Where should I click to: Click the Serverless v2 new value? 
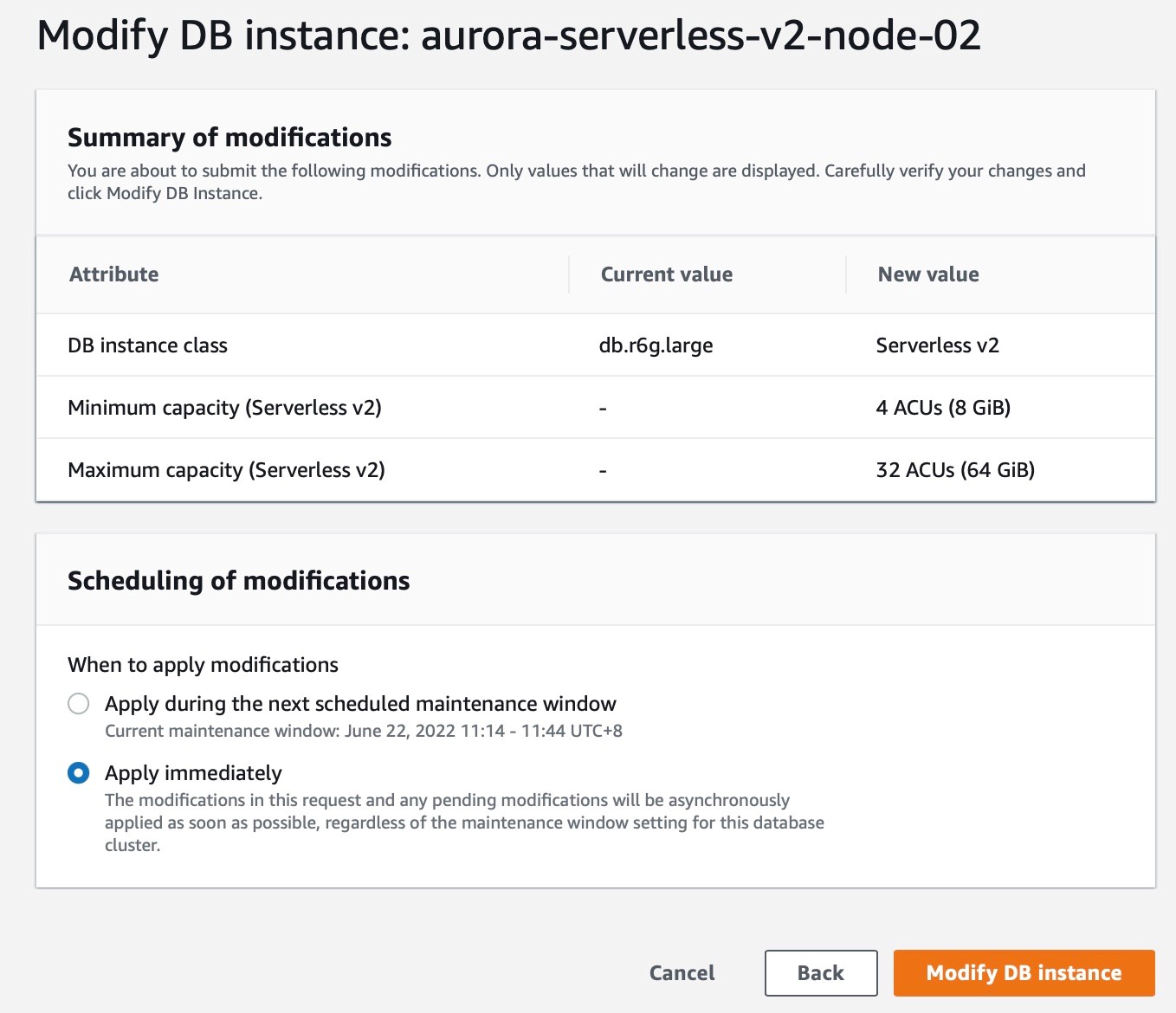[x=937, y=345]
